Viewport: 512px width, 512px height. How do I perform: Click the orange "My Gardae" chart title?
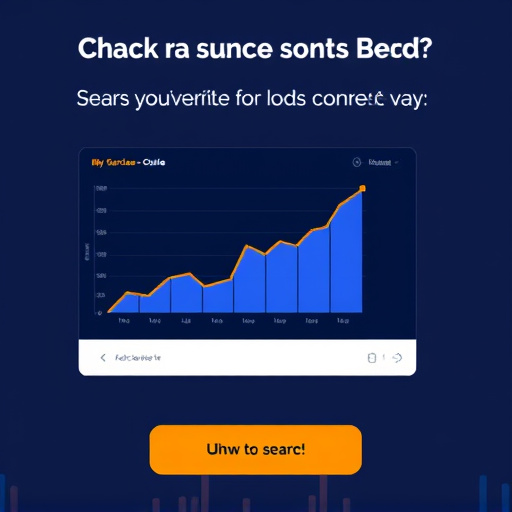113,163
